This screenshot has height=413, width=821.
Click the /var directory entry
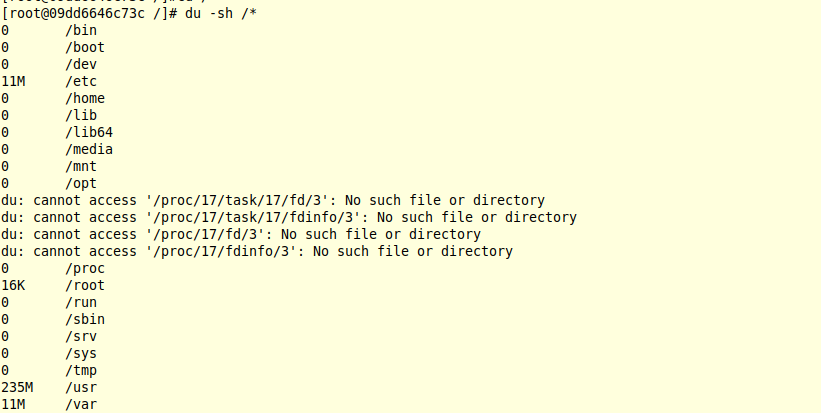(x=81, y=404)
